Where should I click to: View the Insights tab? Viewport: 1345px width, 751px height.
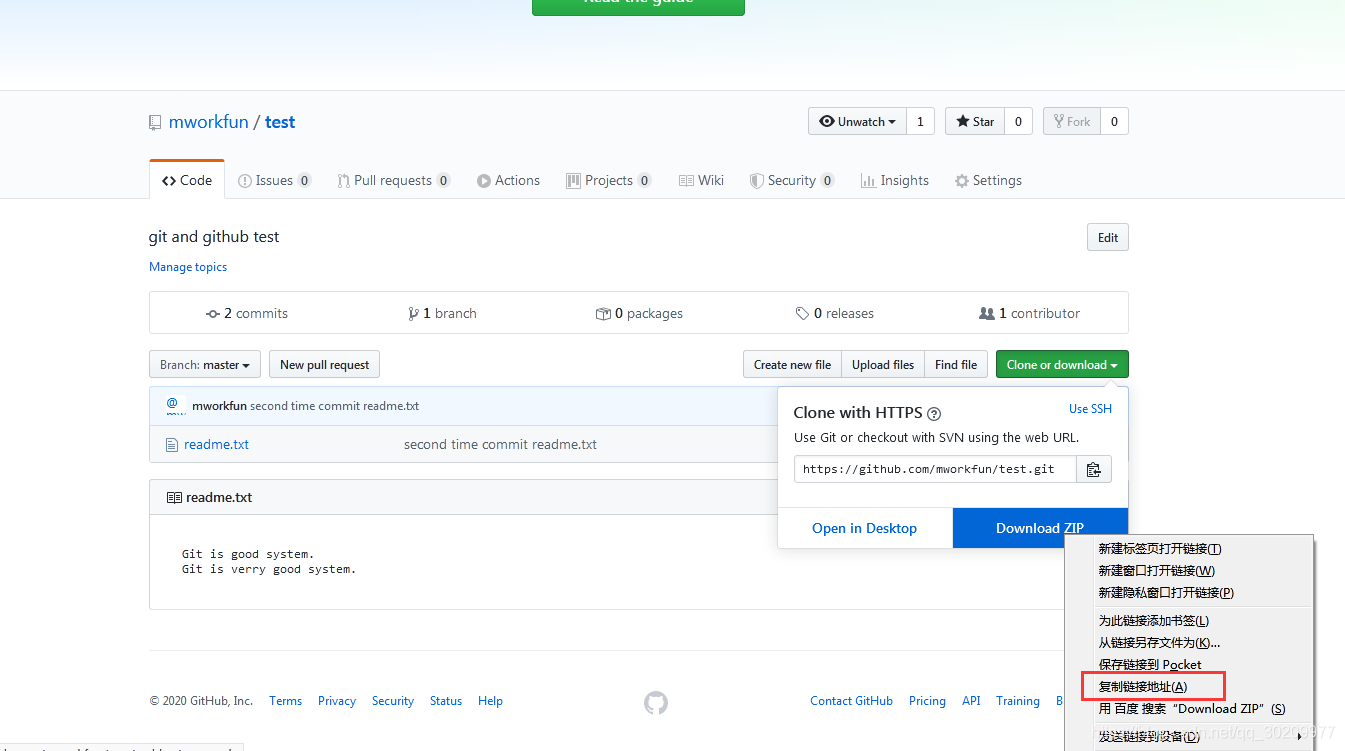click(896, 181)
